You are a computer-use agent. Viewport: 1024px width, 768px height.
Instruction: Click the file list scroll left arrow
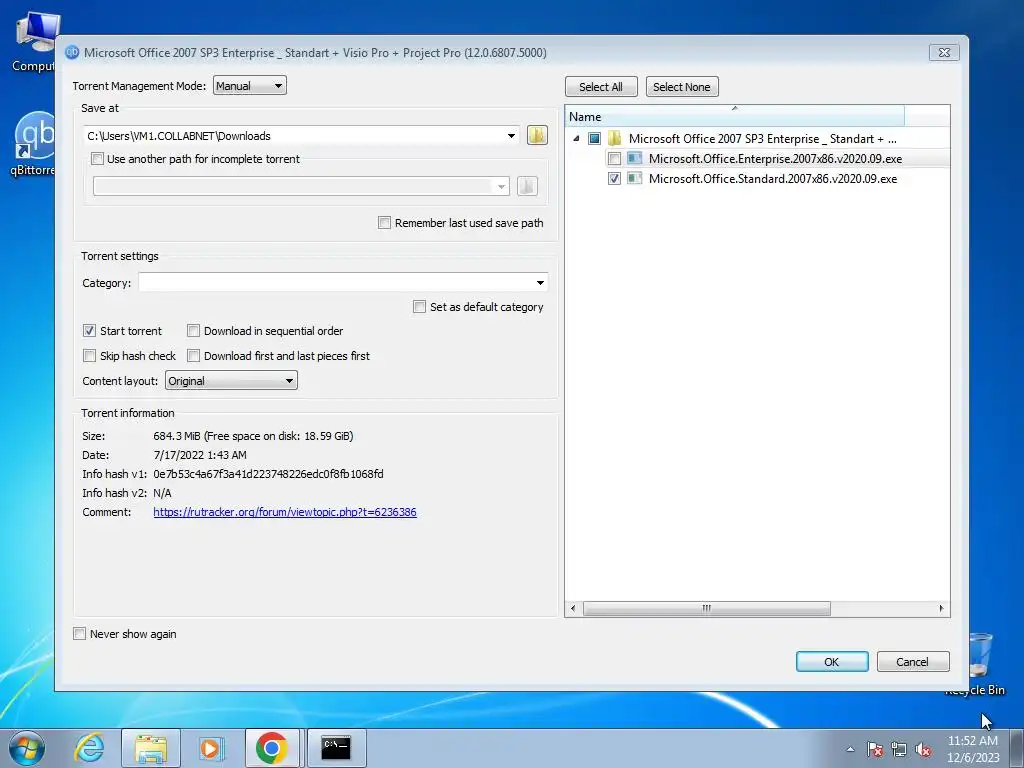pos(573,608)
